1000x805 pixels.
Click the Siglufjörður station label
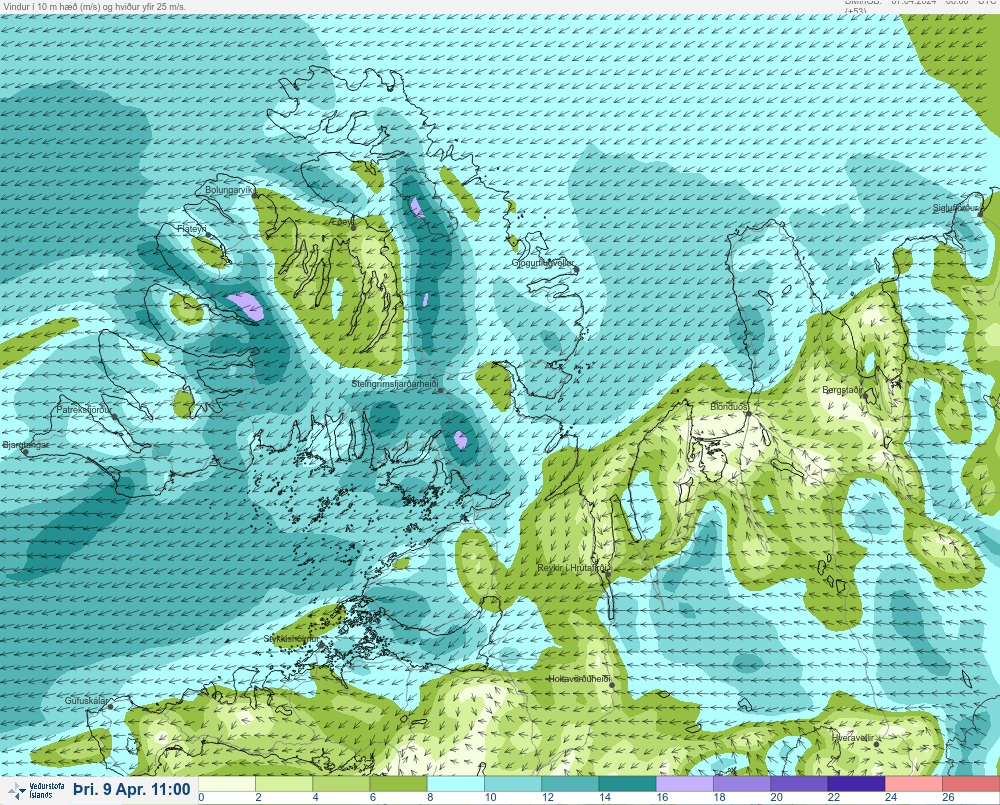pos(956,208)
